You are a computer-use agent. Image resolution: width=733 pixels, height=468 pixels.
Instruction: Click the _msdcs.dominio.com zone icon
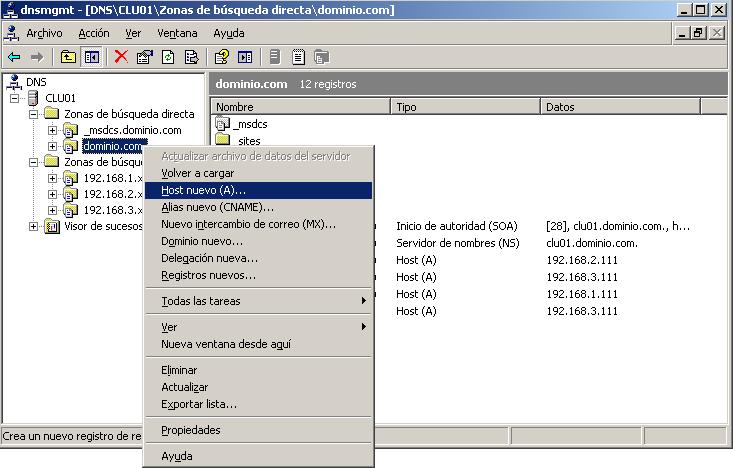click(x=70, y=130)
